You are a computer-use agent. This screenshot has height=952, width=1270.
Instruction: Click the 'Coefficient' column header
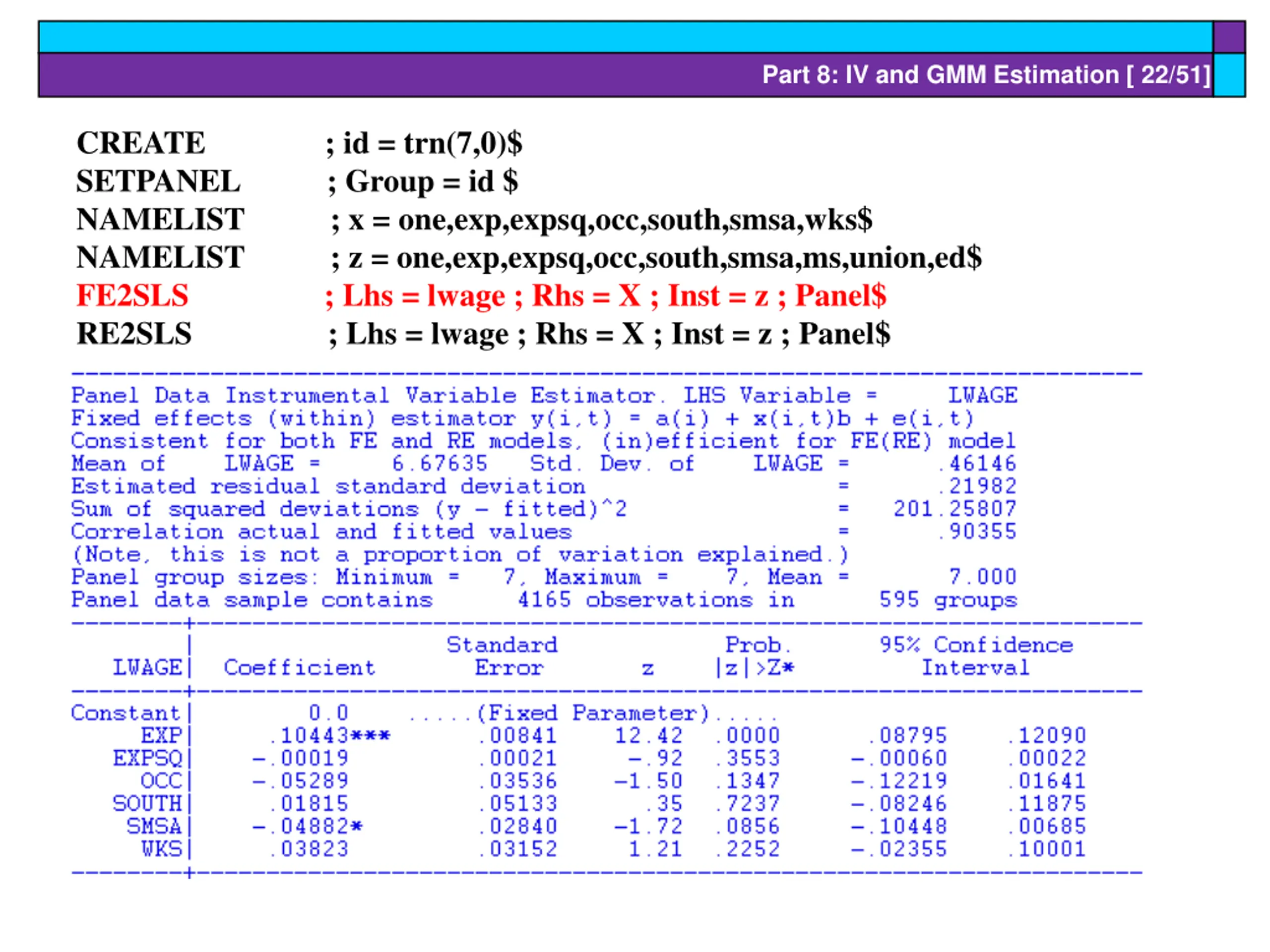pyautogui.click(x=299, y=668)
